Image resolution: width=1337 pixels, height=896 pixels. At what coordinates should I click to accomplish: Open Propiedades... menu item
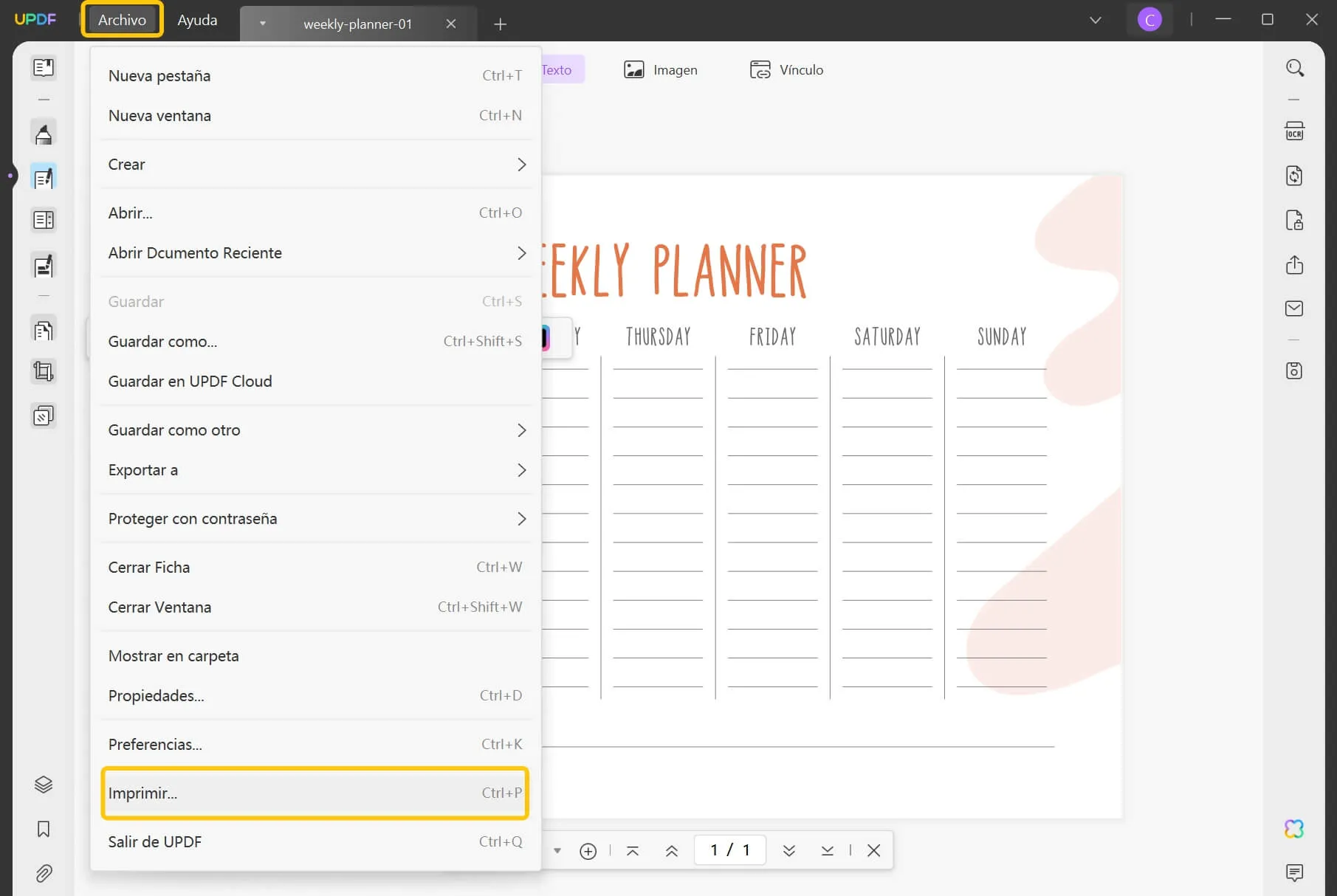tap(316, 696)
